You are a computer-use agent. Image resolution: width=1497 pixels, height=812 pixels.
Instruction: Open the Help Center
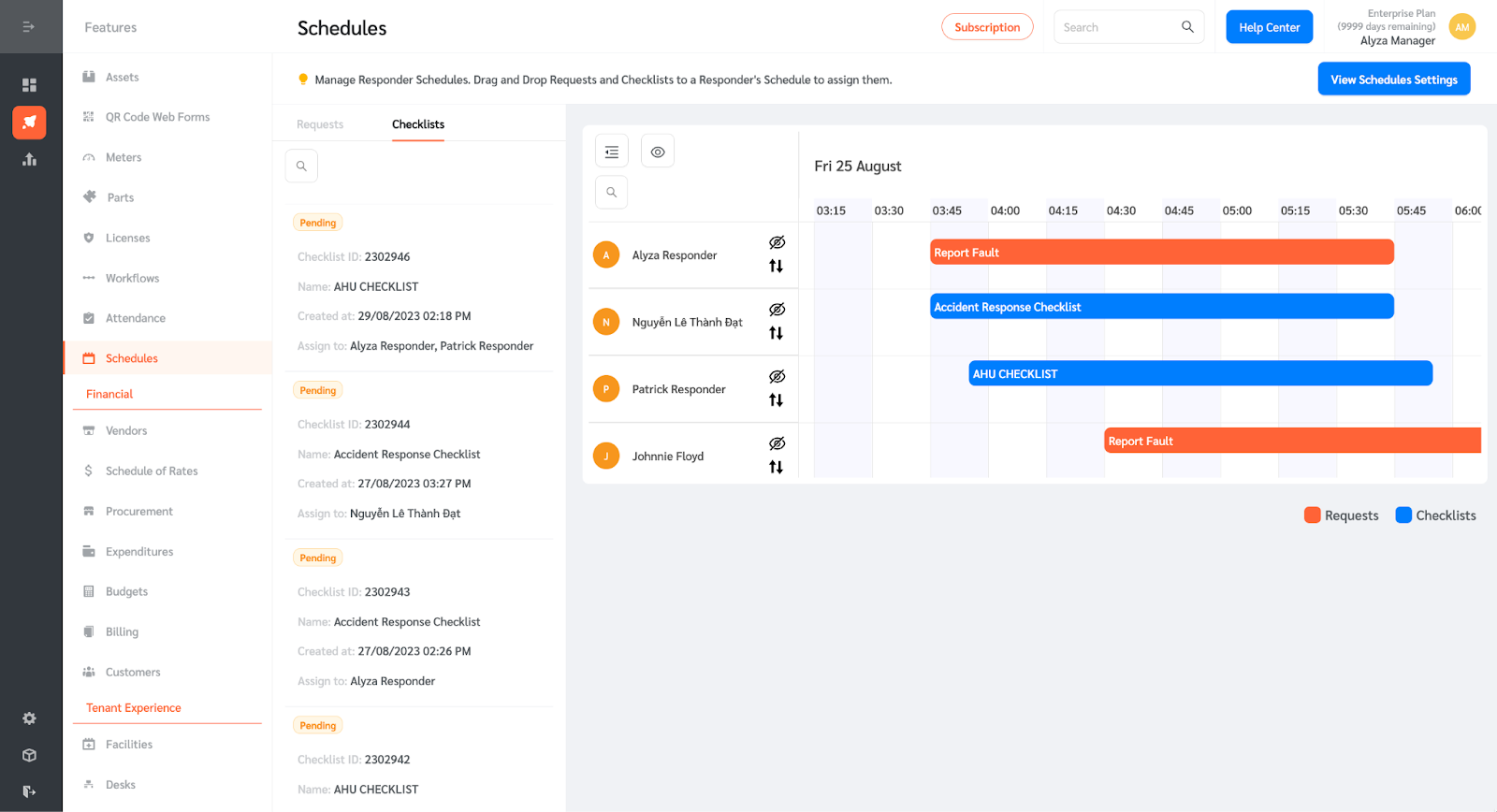pos(1270,27)
